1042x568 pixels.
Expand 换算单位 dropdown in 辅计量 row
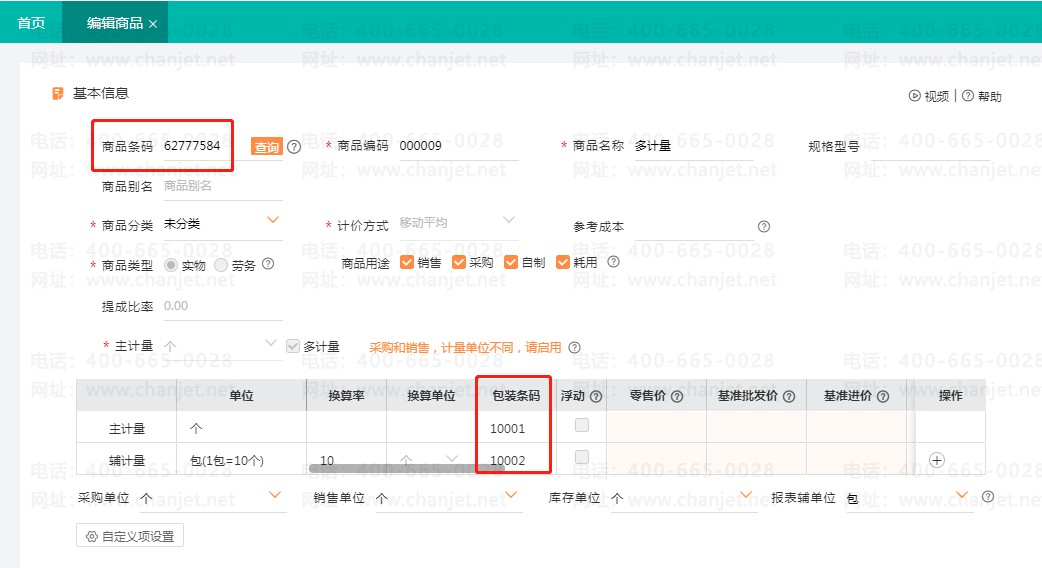coord(452,458)
